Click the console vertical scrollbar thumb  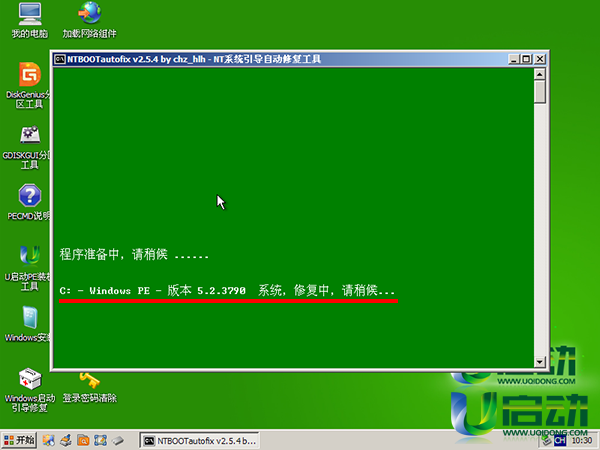pos(540,91)
